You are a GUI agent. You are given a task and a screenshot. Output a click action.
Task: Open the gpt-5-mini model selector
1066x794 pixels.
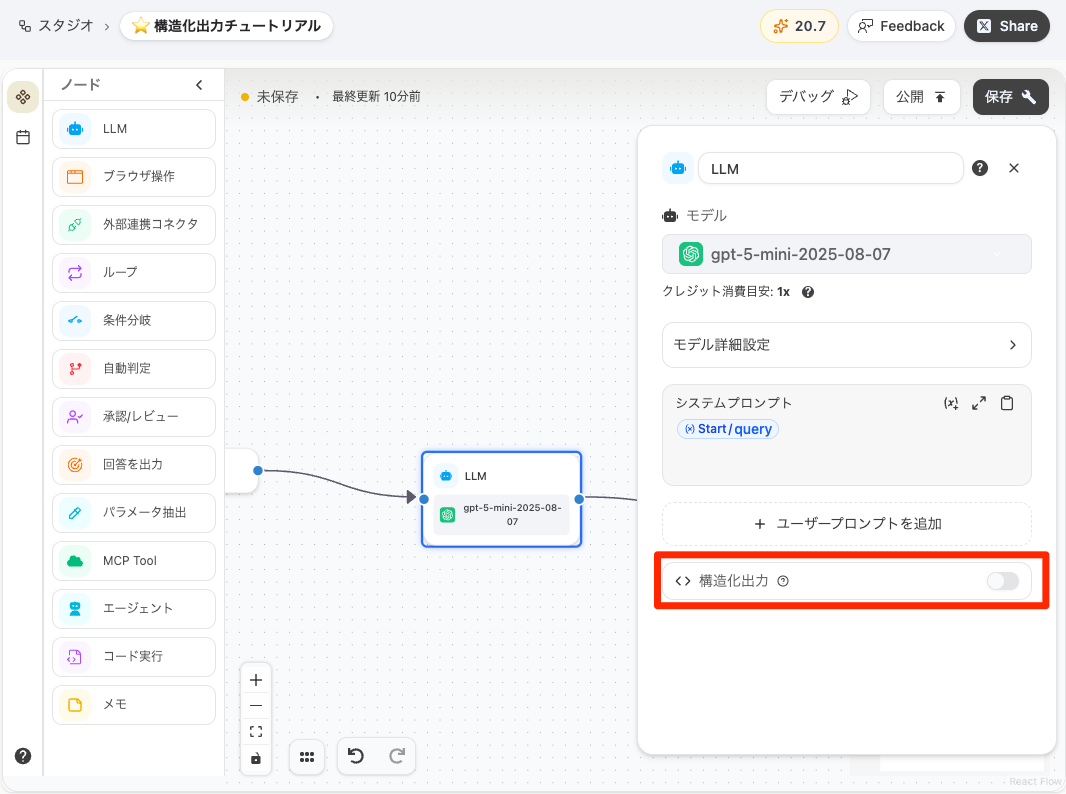(846, 254)
